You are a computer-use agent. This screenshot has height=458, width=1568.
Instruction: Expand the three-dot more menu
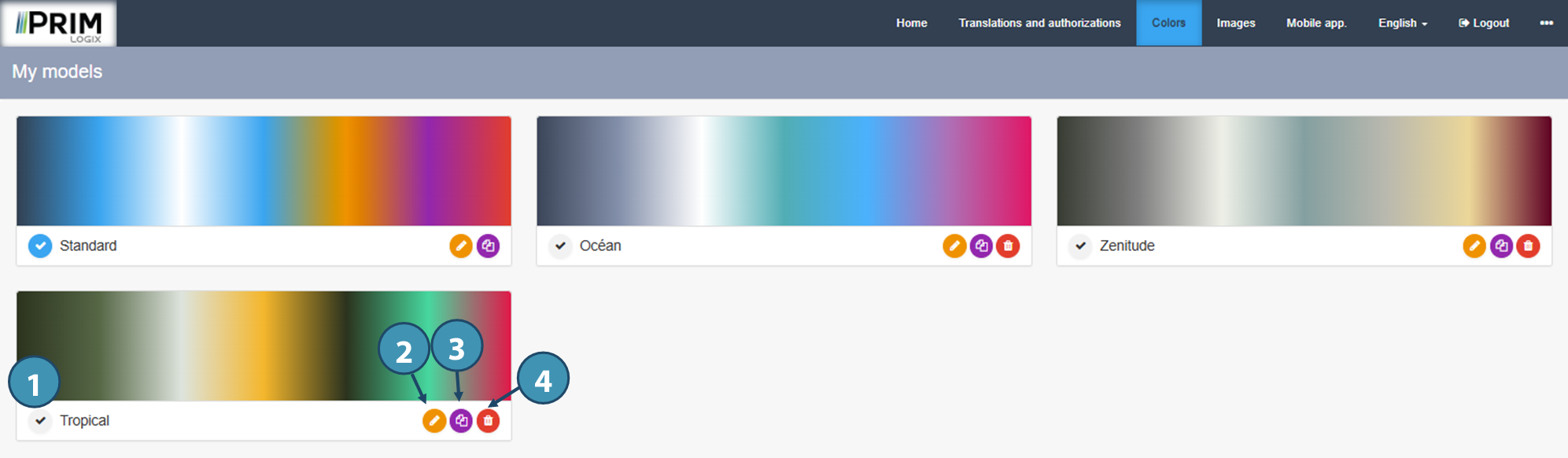[x=1546, y=23]
